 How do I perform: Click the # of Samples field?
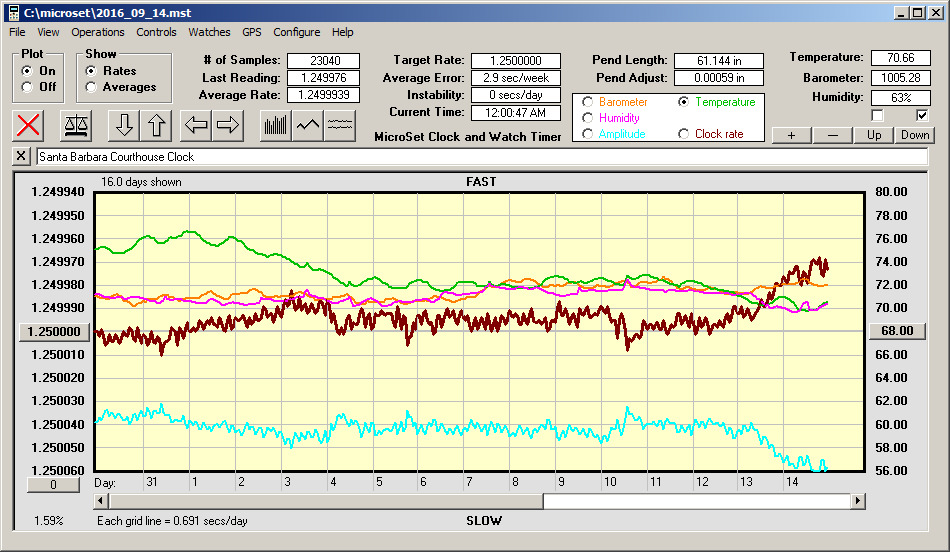(324, 61)
